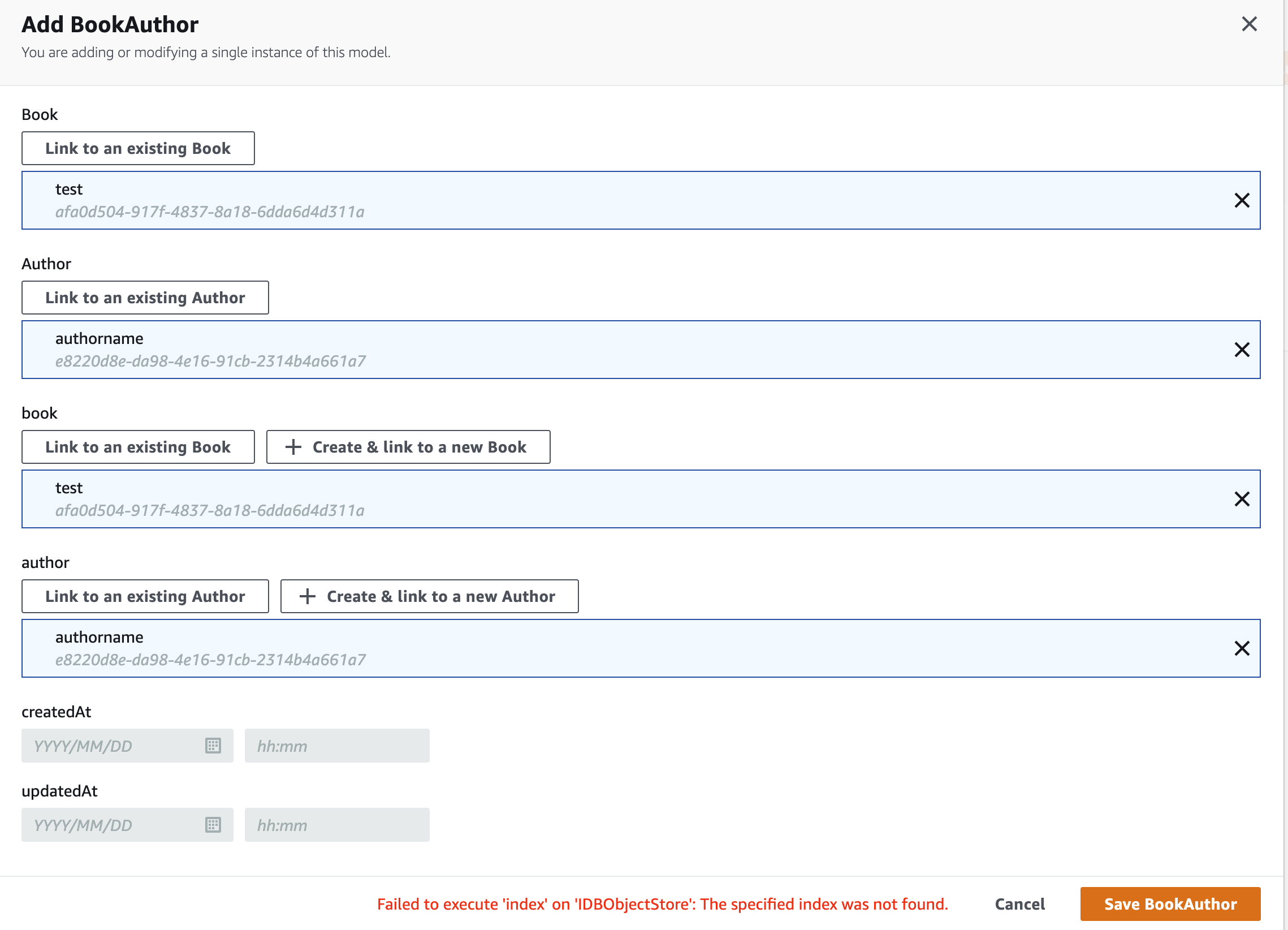The width and height of the screenshot is (1288, 930).
Task: Open the updatedAt calendar picker icon
Action: point(213,824)
